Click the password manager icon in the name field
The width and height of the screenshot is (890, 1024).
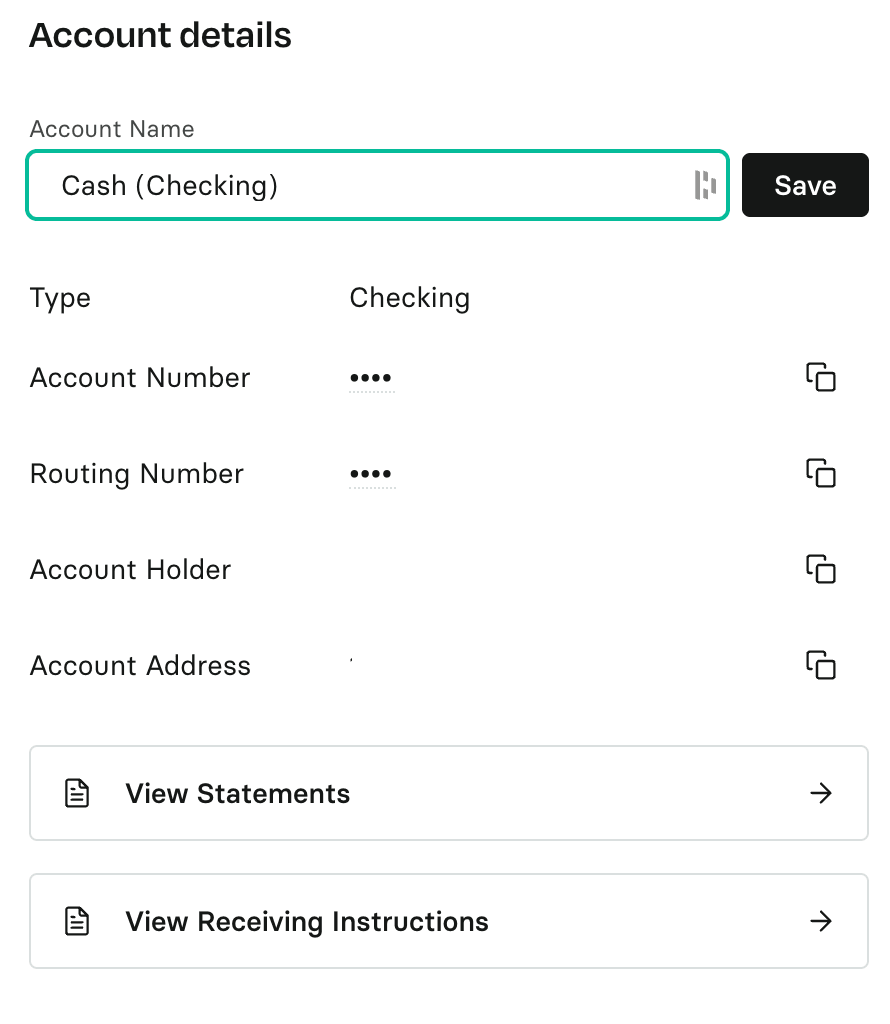pyautogui.click(x=705, y=185)
